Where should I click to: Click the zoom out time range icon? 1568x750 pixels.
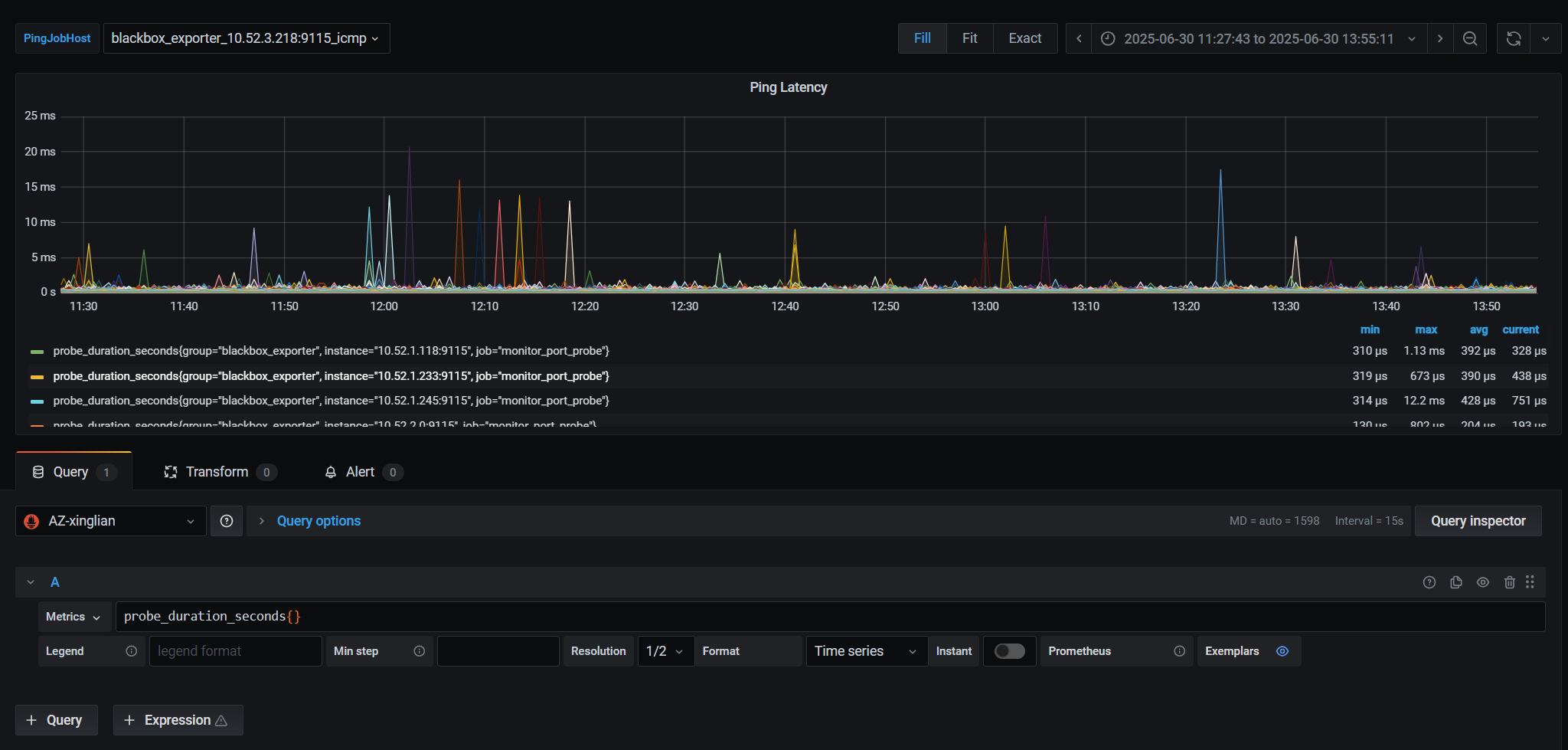coord(1469,38)
